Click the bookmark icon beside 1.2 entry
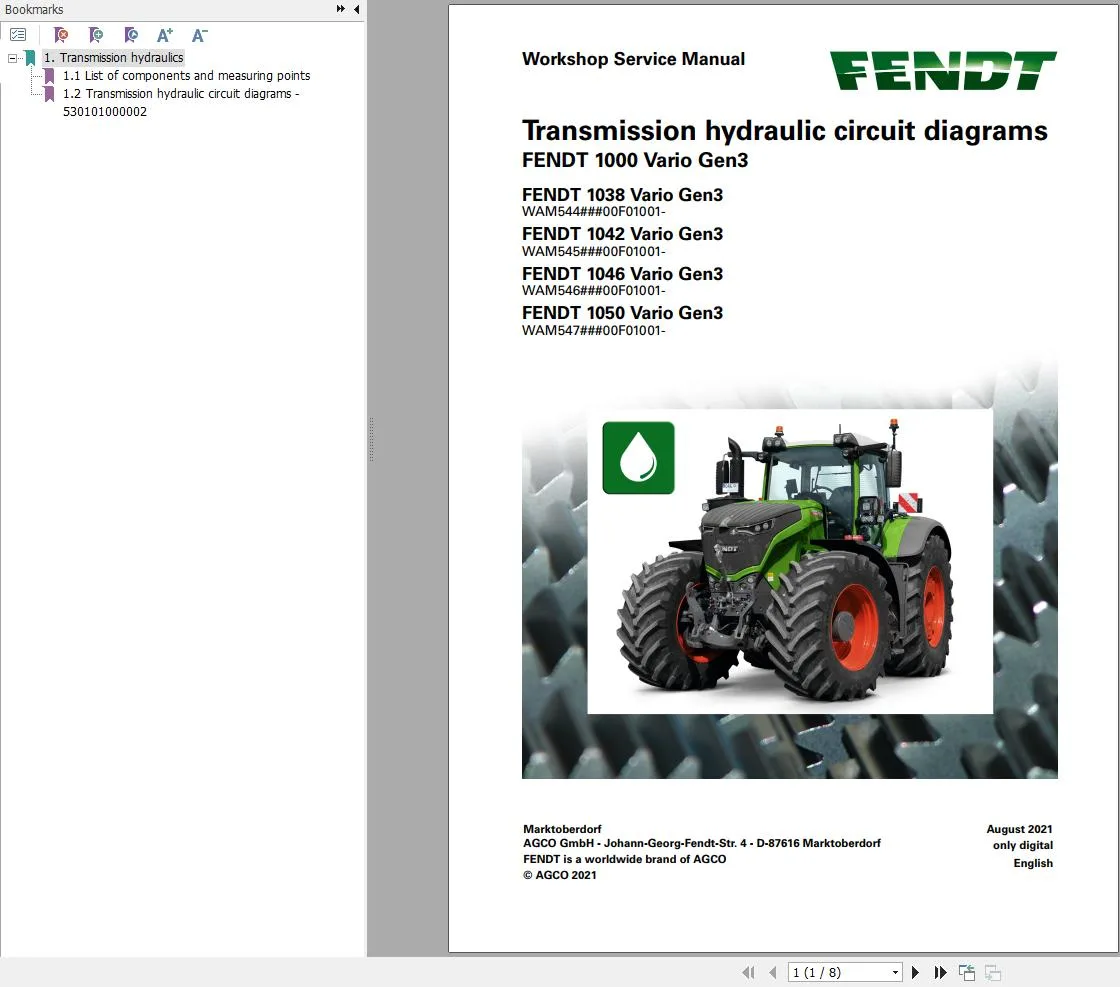 pos(49,94)
